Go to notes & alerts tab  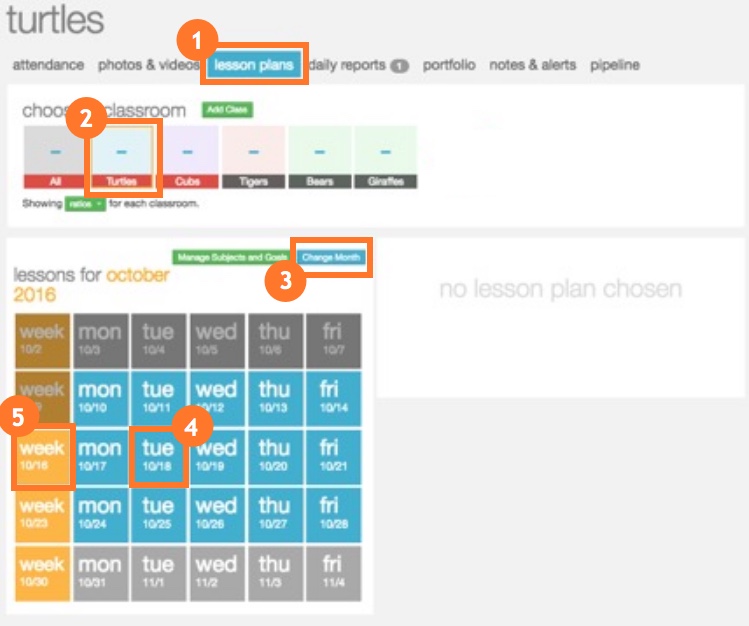coord(532,65)
